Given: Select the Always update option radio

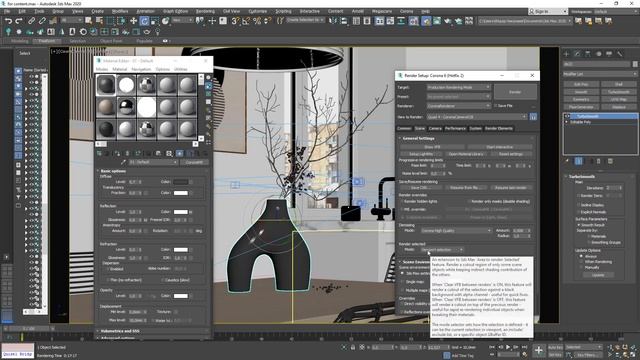Looking at the screenshot, I should pos(581,256).
